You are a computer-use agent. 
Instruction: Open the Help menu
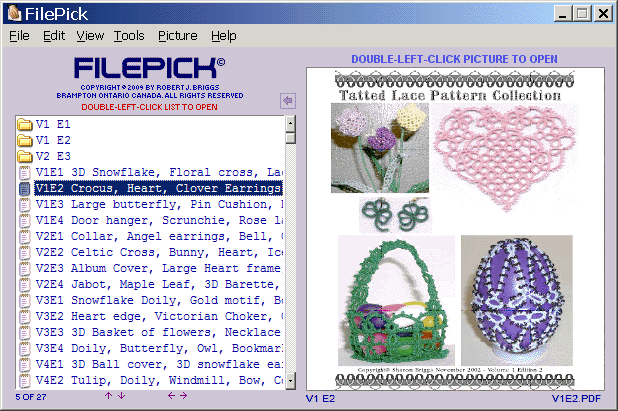pyautogui.click(x=223, y=36)
